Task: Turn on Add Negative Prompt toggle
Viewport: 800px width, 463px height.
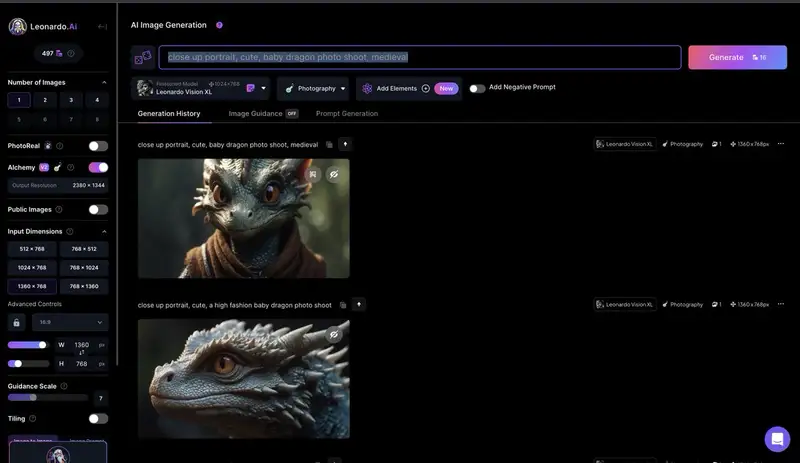Action: pos(477,89)
